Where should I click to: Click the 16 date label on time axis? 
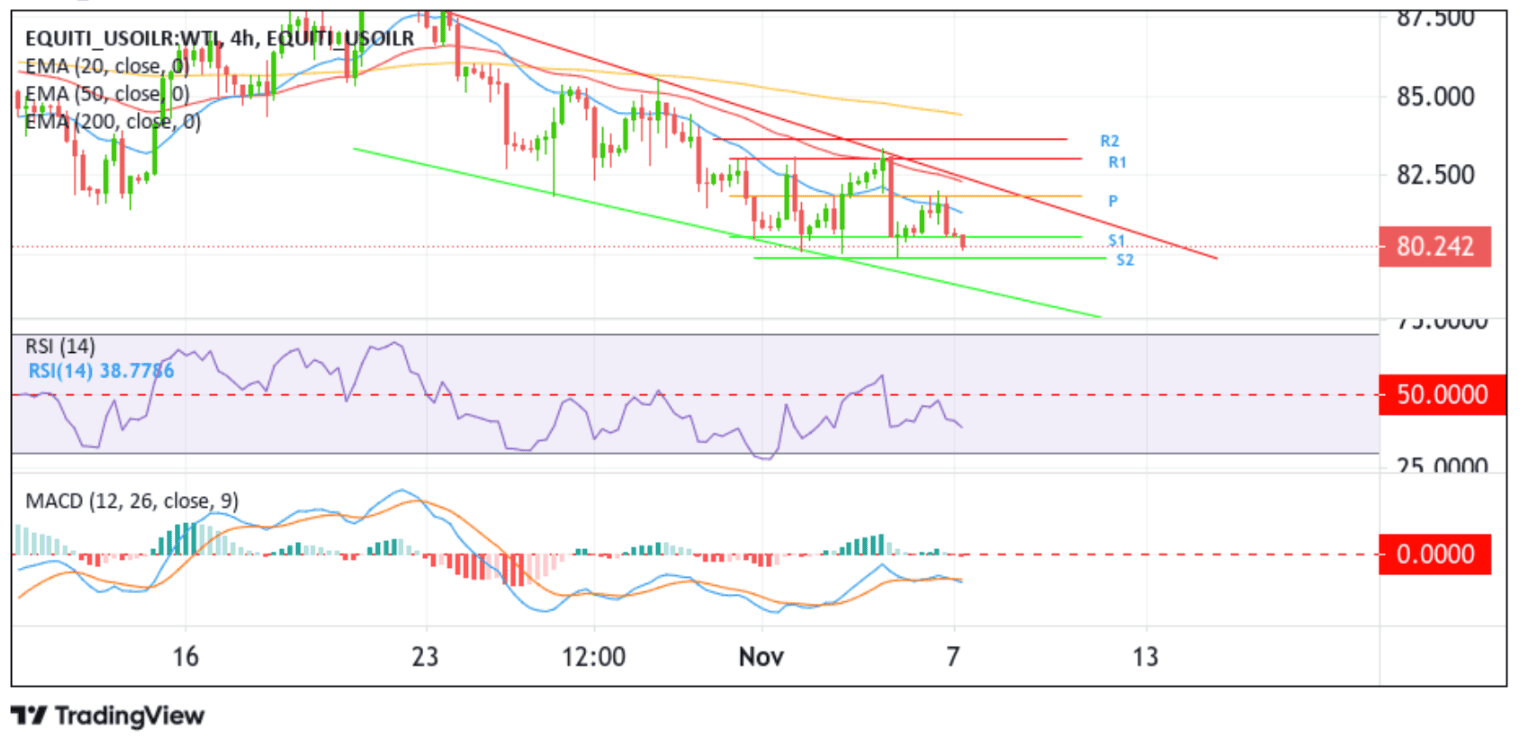185,657
